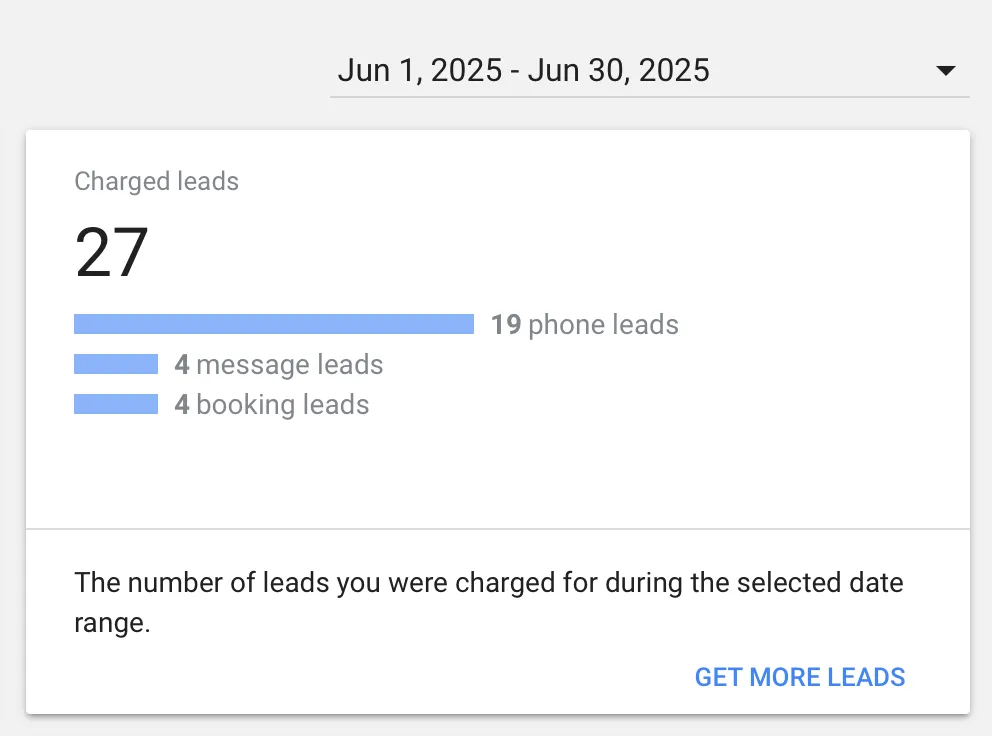The height and width of the screenshot is (736, 992).
Task: Open the date range dropdown
Action: pos(649,70)
